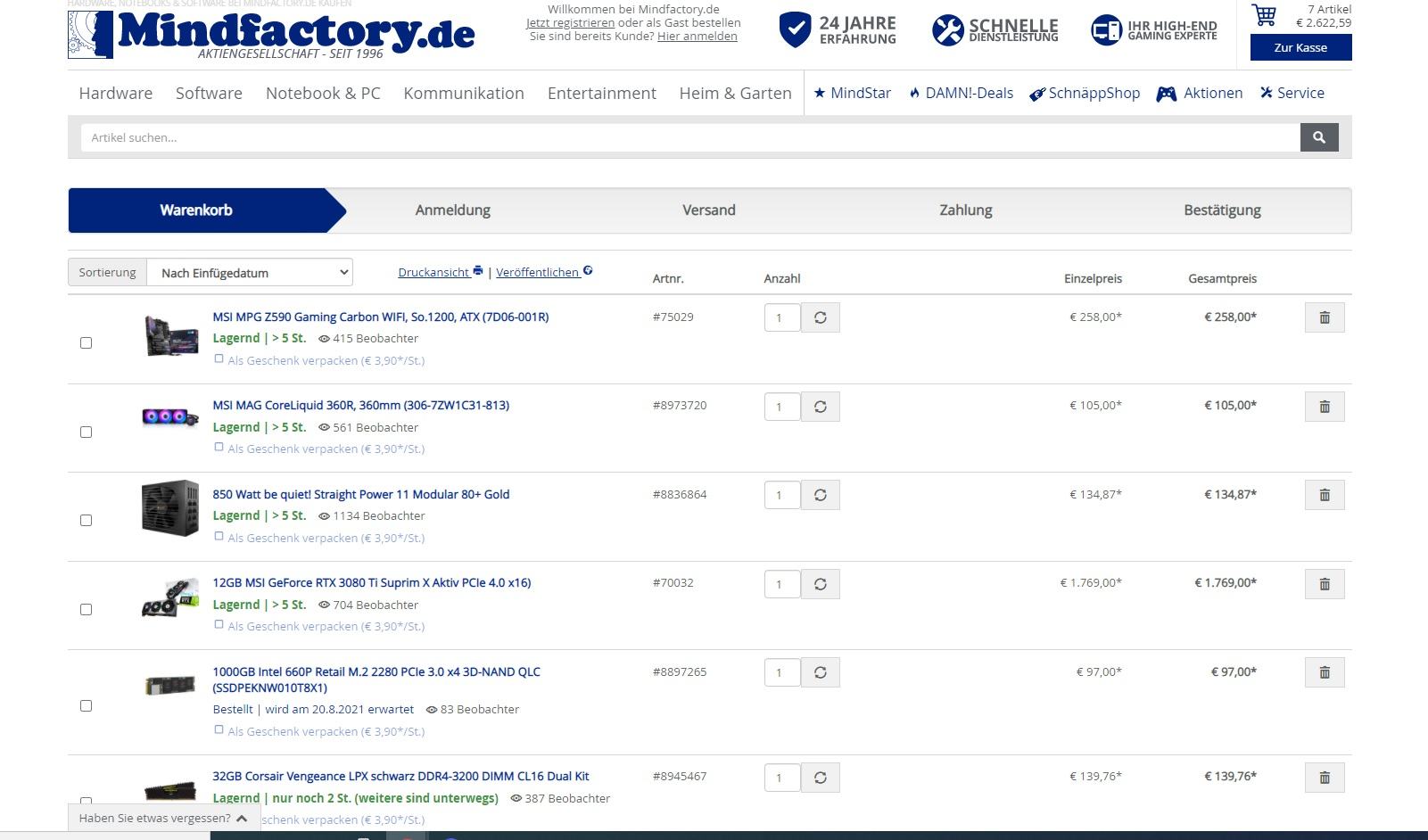Remove MSI MAG CoreLiquid 360R with trash icon
This screenshot has height=840, width=1428.
(1325, 407)
